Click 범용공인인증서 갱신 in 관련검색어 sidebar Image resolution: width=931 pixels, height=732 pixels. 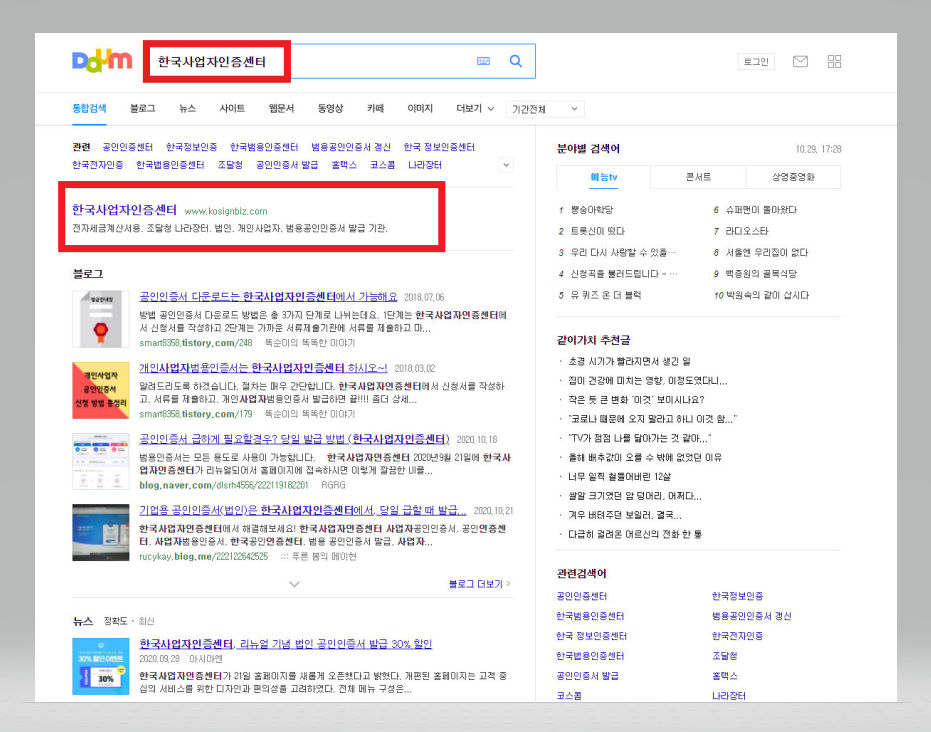[x=751, y=616]
